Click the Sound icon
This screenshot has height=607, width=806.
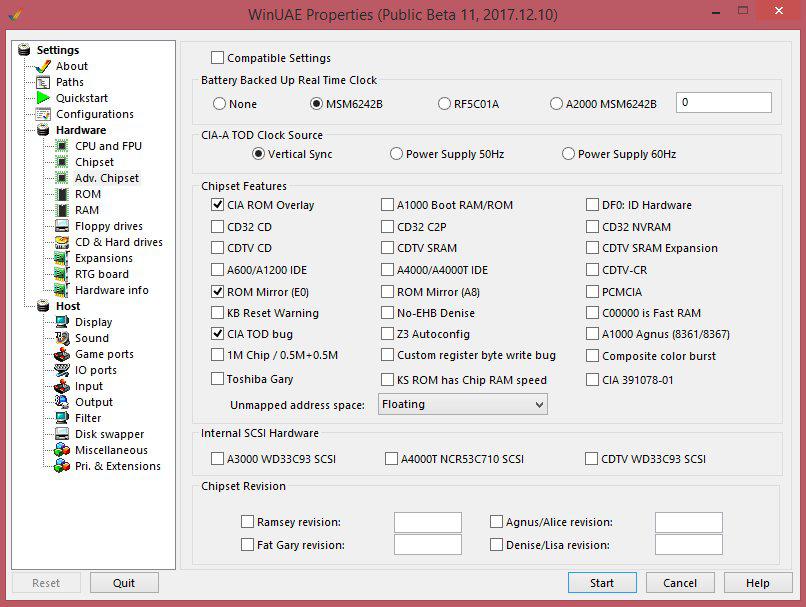tap(62, 338)
